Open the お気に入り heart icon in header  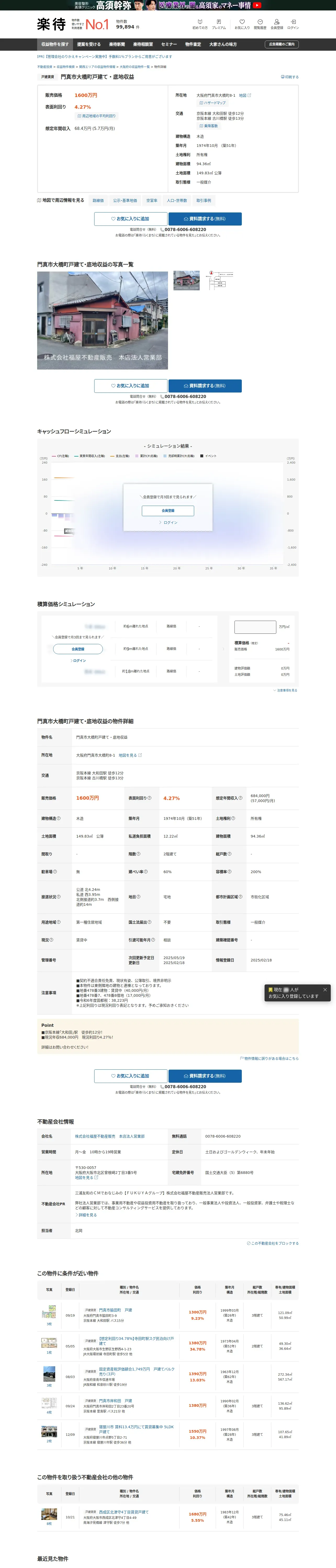(x=242, y=24)
